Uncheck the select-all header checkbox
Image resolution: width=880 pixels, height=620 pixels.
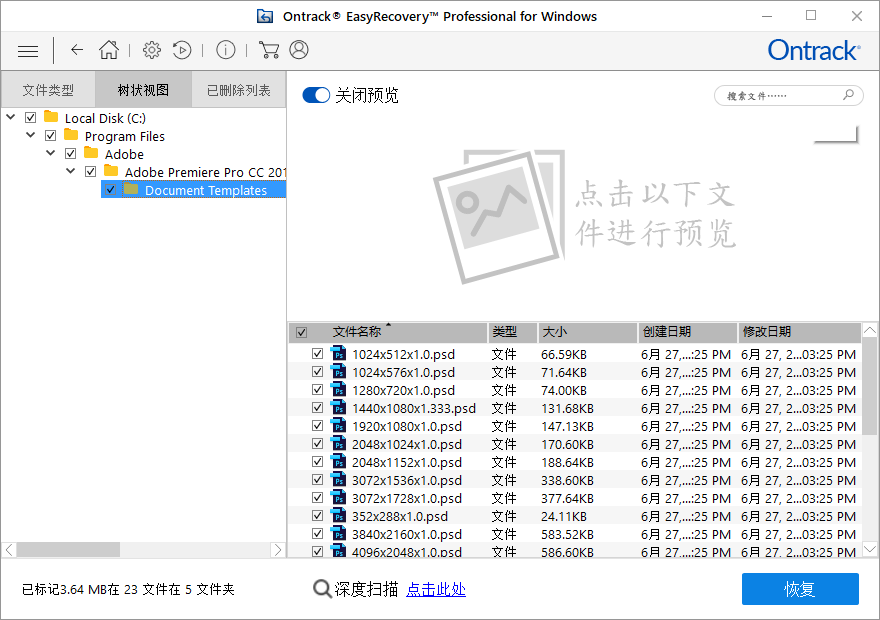(301, 332)
